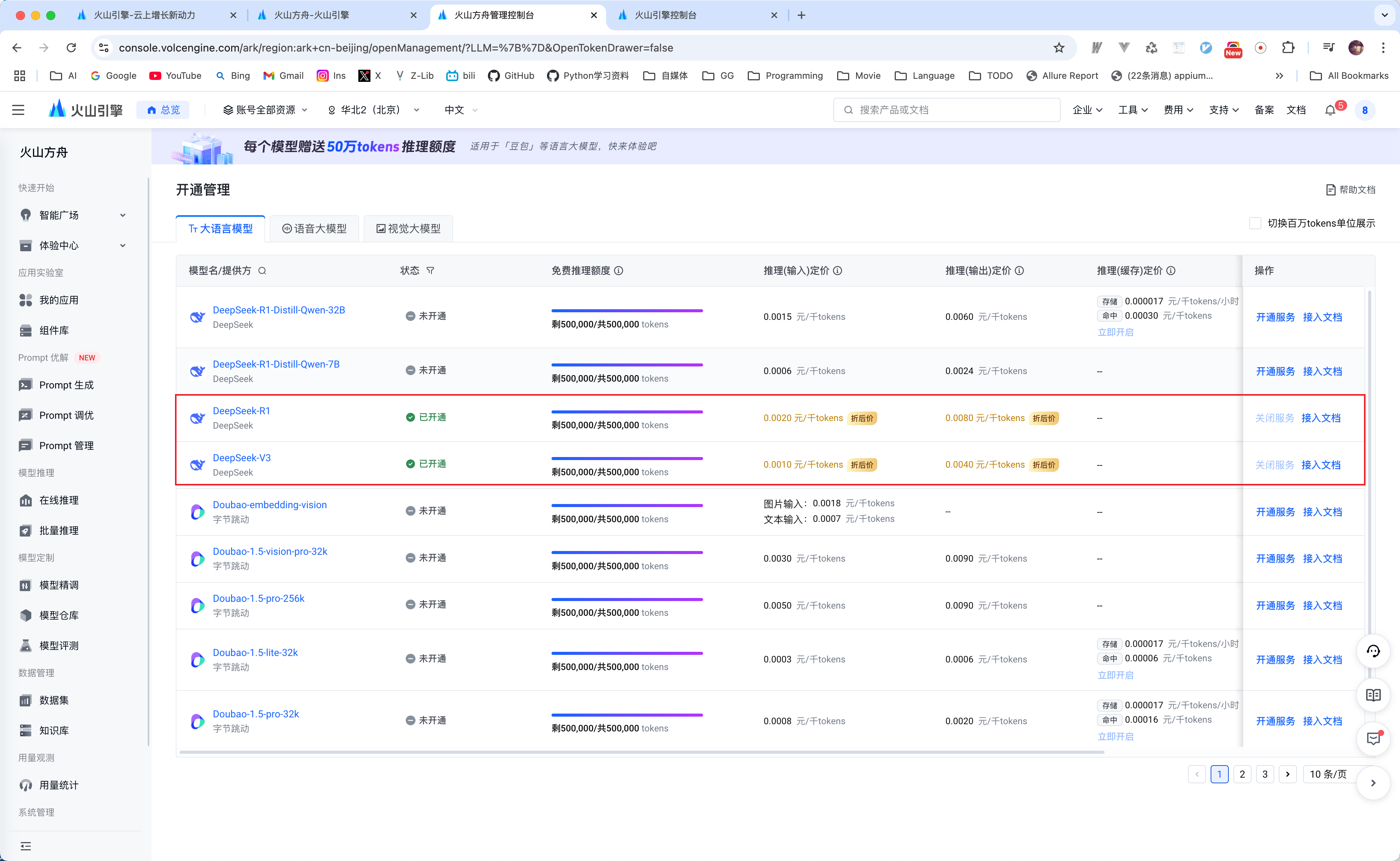
Task: Bookmark this page with star icon
Action: 1059,48
